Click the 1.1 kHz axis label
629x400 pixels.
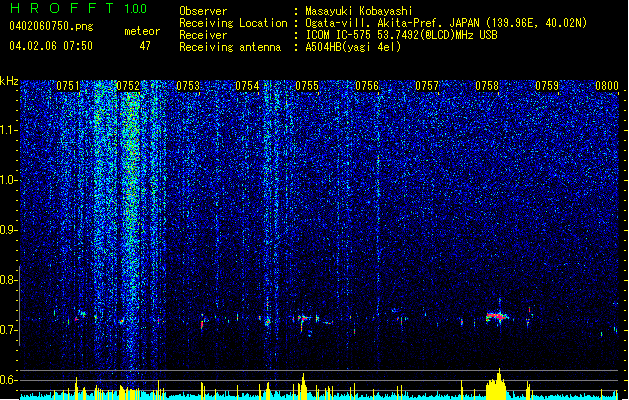[9, 130]
